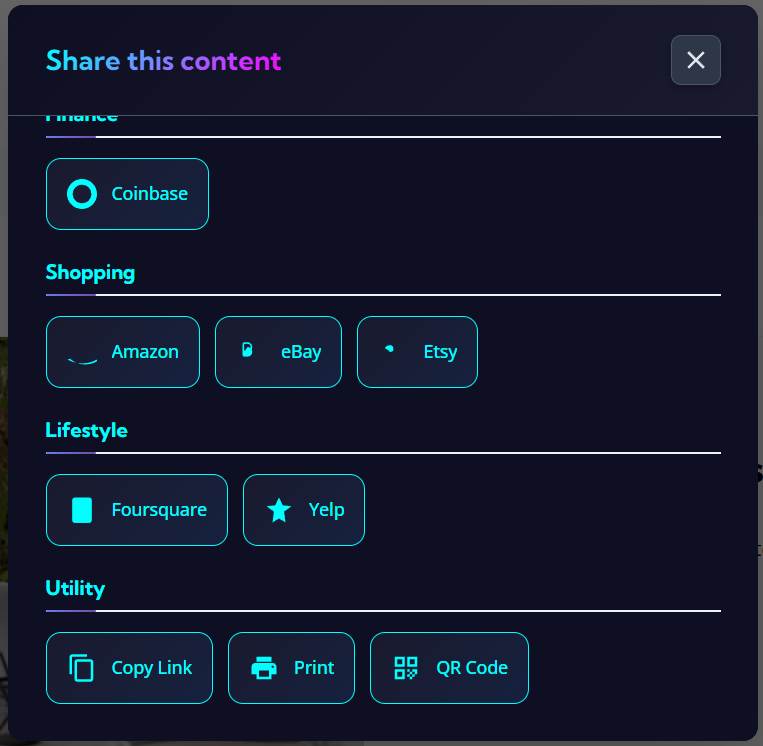Choose the Yelp text label

(326, 510)
